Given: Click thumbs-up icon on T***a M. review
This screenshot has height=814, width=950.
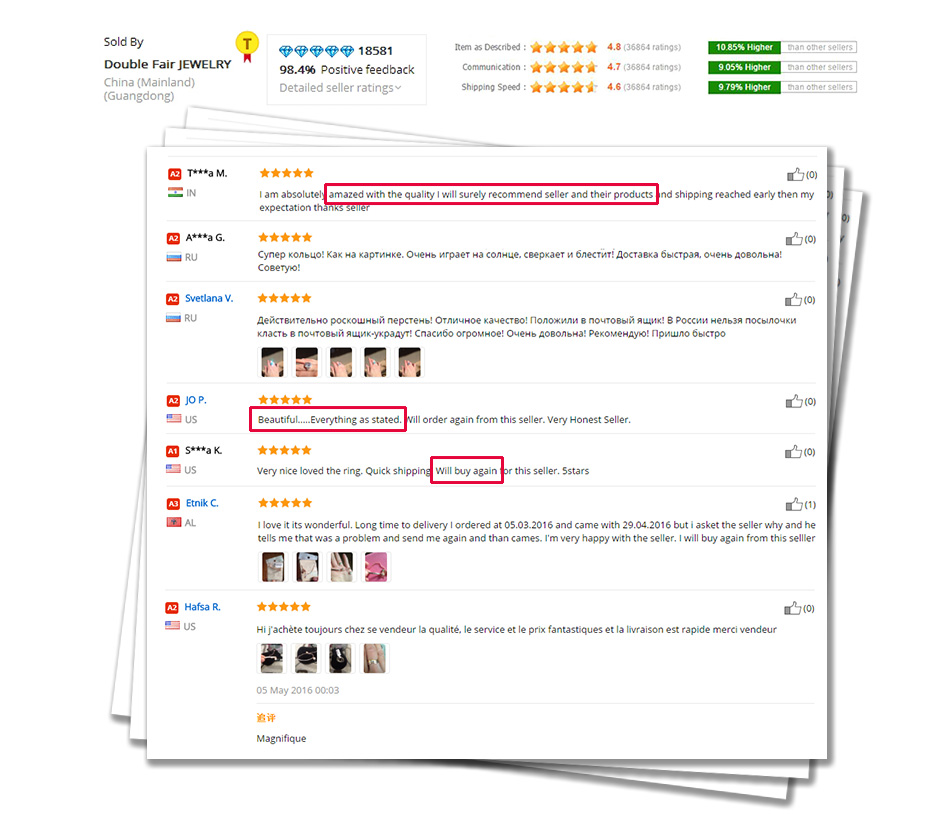Looking at the screenshot, I should click(x=795, y=174).
